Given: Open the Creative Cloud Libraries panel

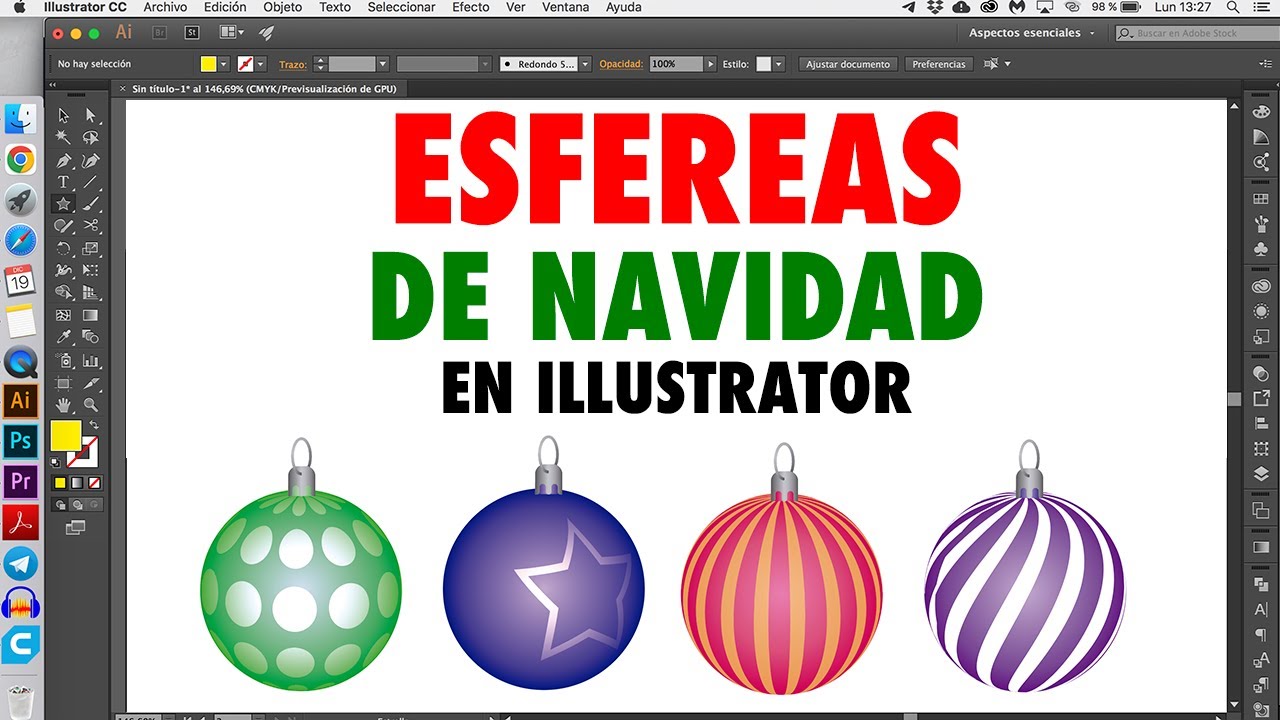Looking at the screenshot, I should tap(1261, 287).
